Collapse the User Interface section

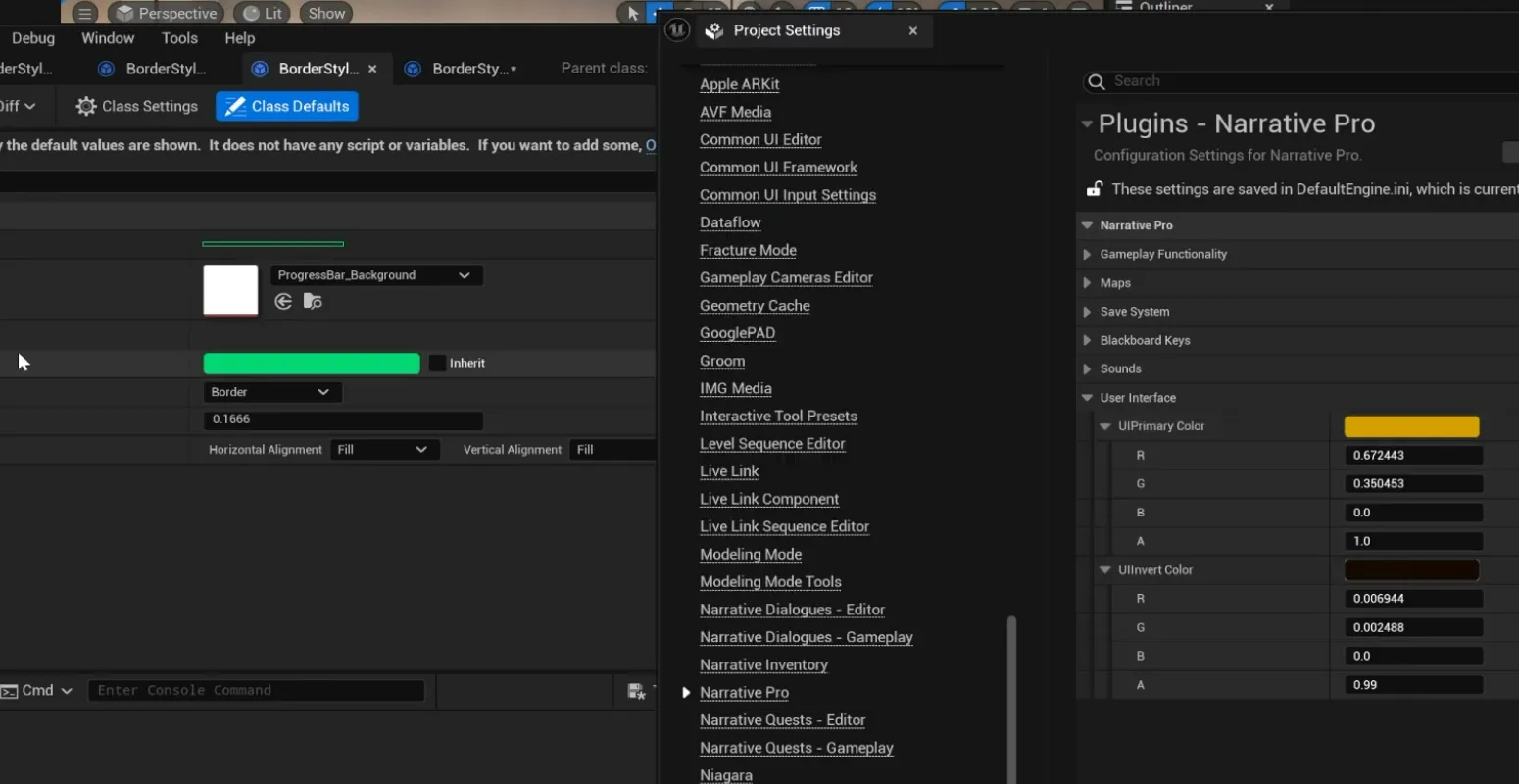click(1087, 398)
